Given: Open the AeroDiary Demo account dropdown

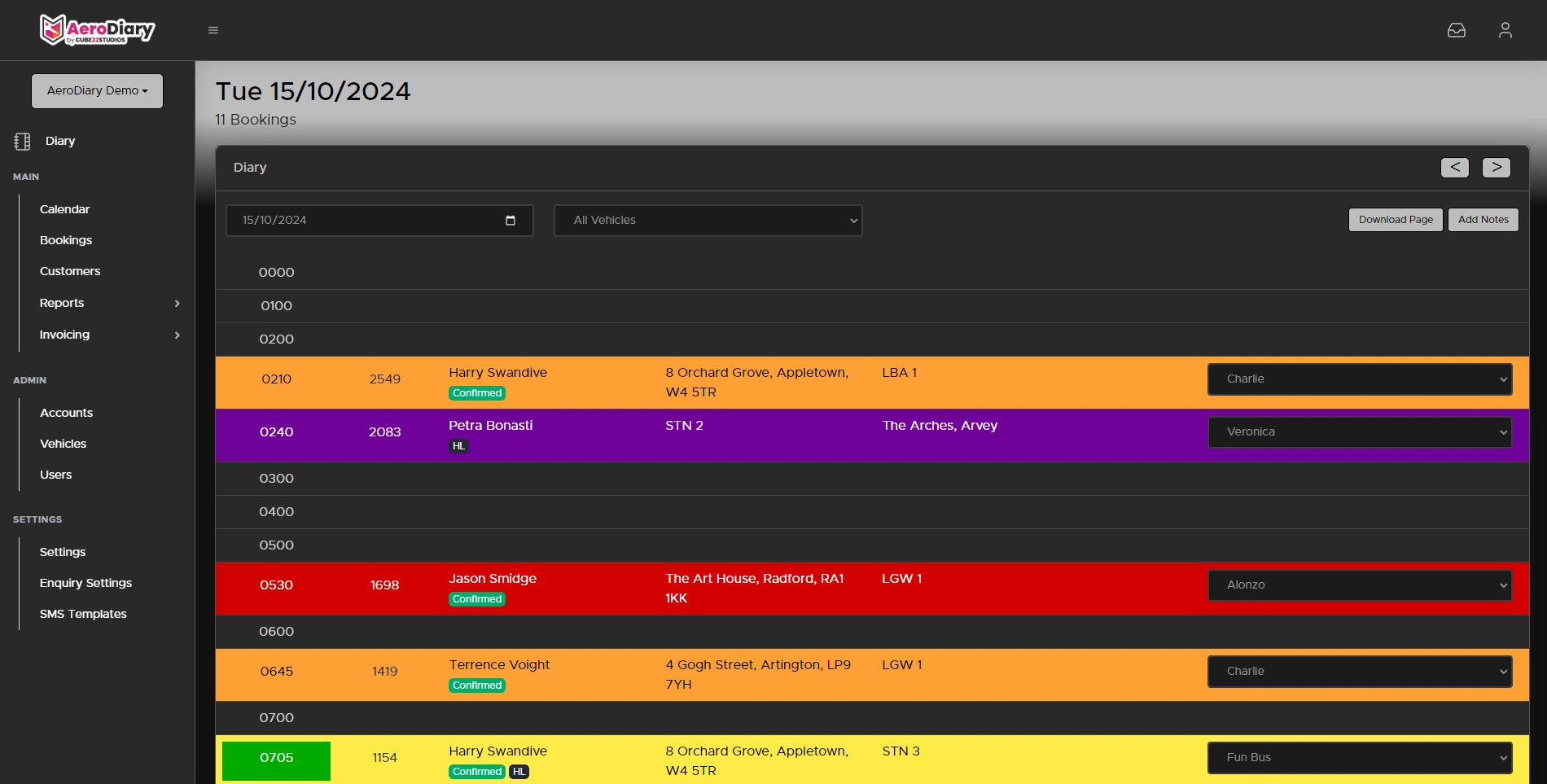Looking at the screenshot, I should pos(97,90).
